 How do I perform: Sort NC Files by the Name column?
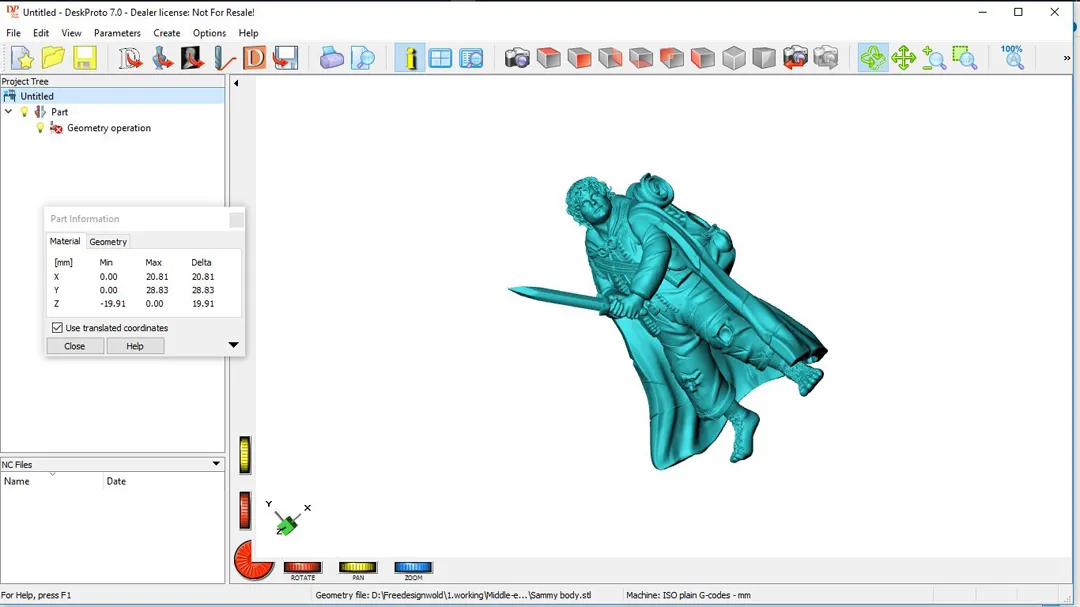point(52,481)
